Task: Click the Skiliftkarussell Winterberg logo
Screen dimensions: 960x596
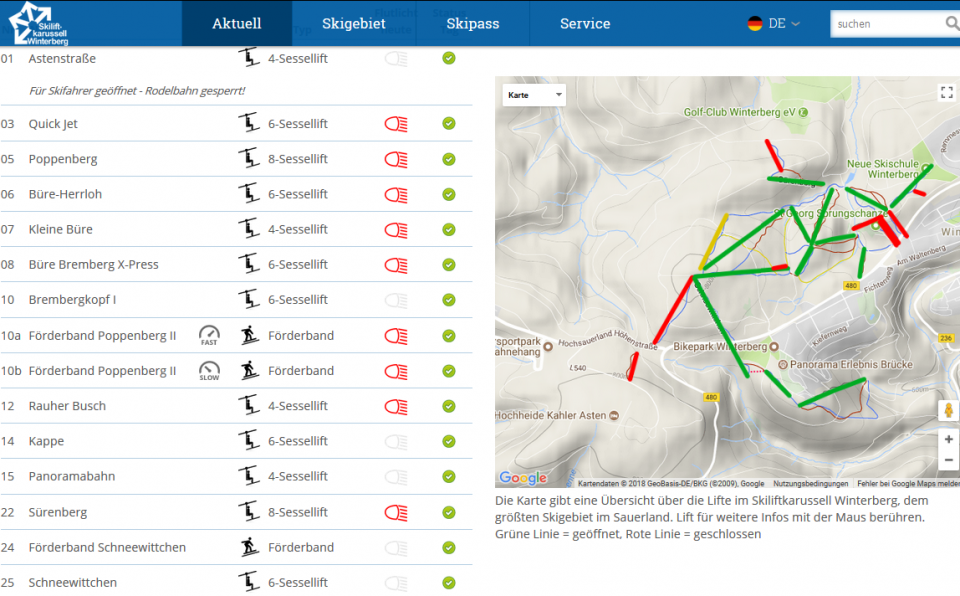Action: [x=39, y=23]
